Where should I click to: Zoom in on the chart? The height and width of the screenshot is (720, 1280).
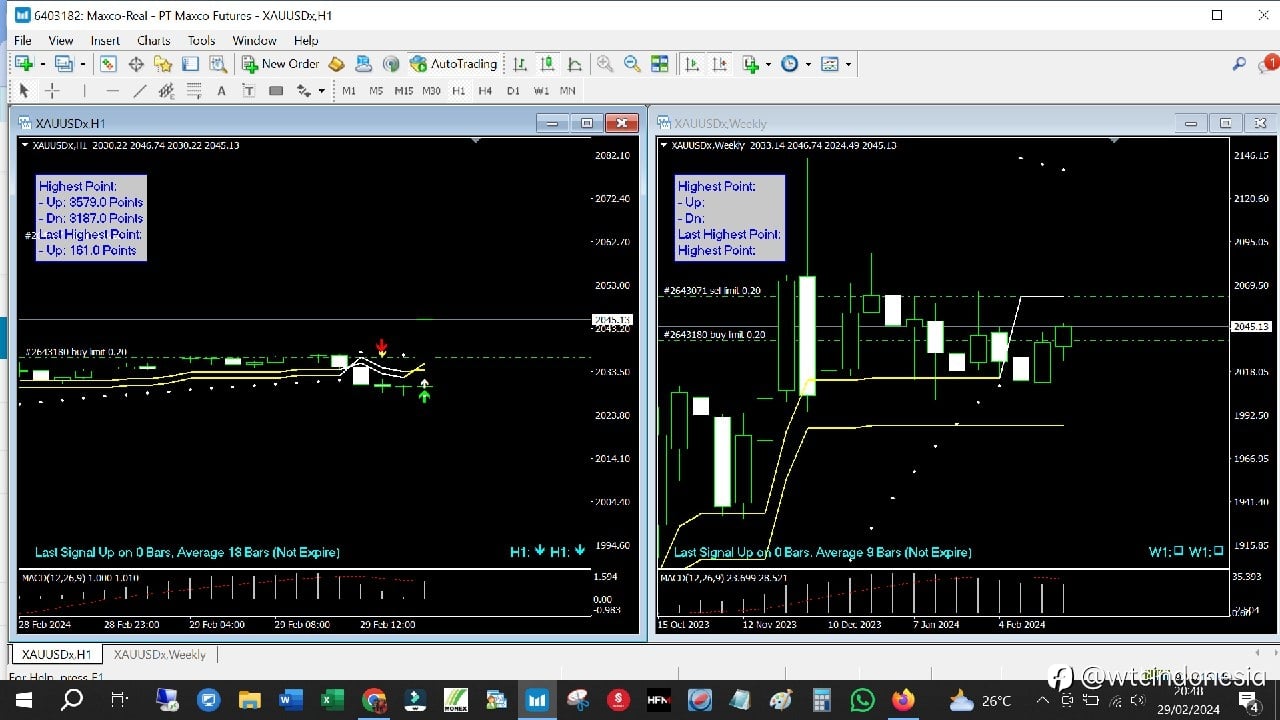pyautogui.click(x=605, y=64)
